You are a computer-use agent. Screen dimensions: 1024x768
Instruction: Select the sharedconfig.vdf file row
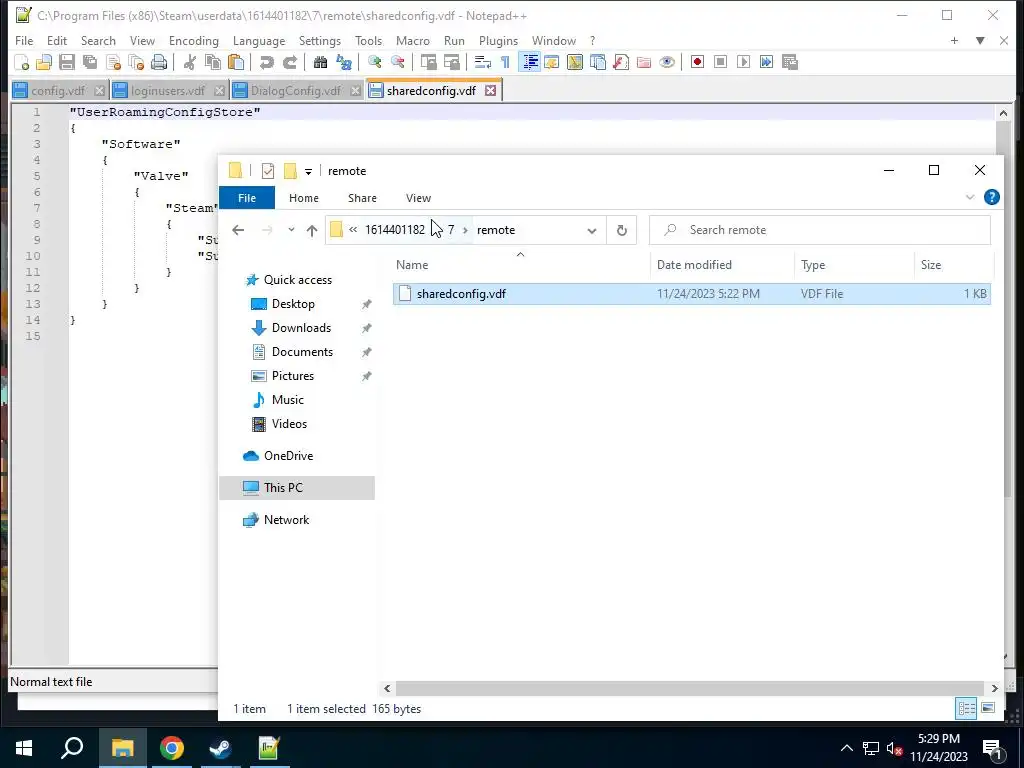click(x=692, y=294)
